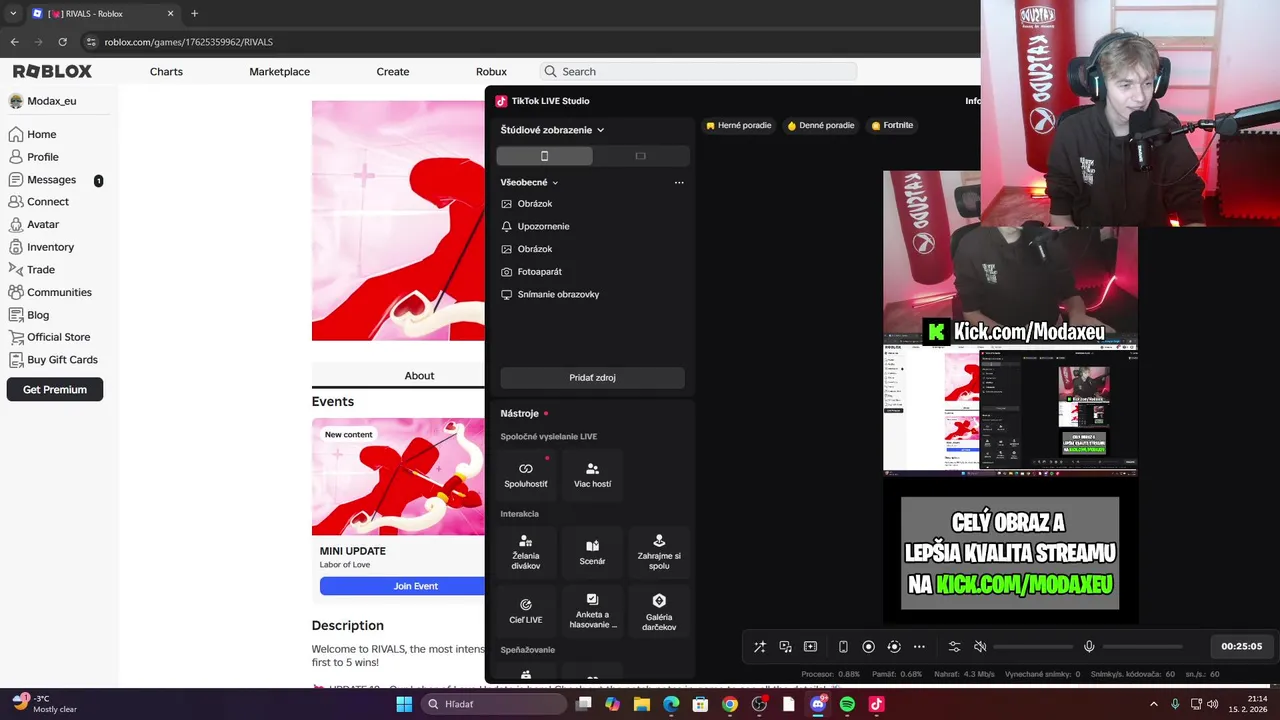This screenshot has height=720, width=1280.
Task: Click the RIVALS game cover image
Action: tap(398, 220)
